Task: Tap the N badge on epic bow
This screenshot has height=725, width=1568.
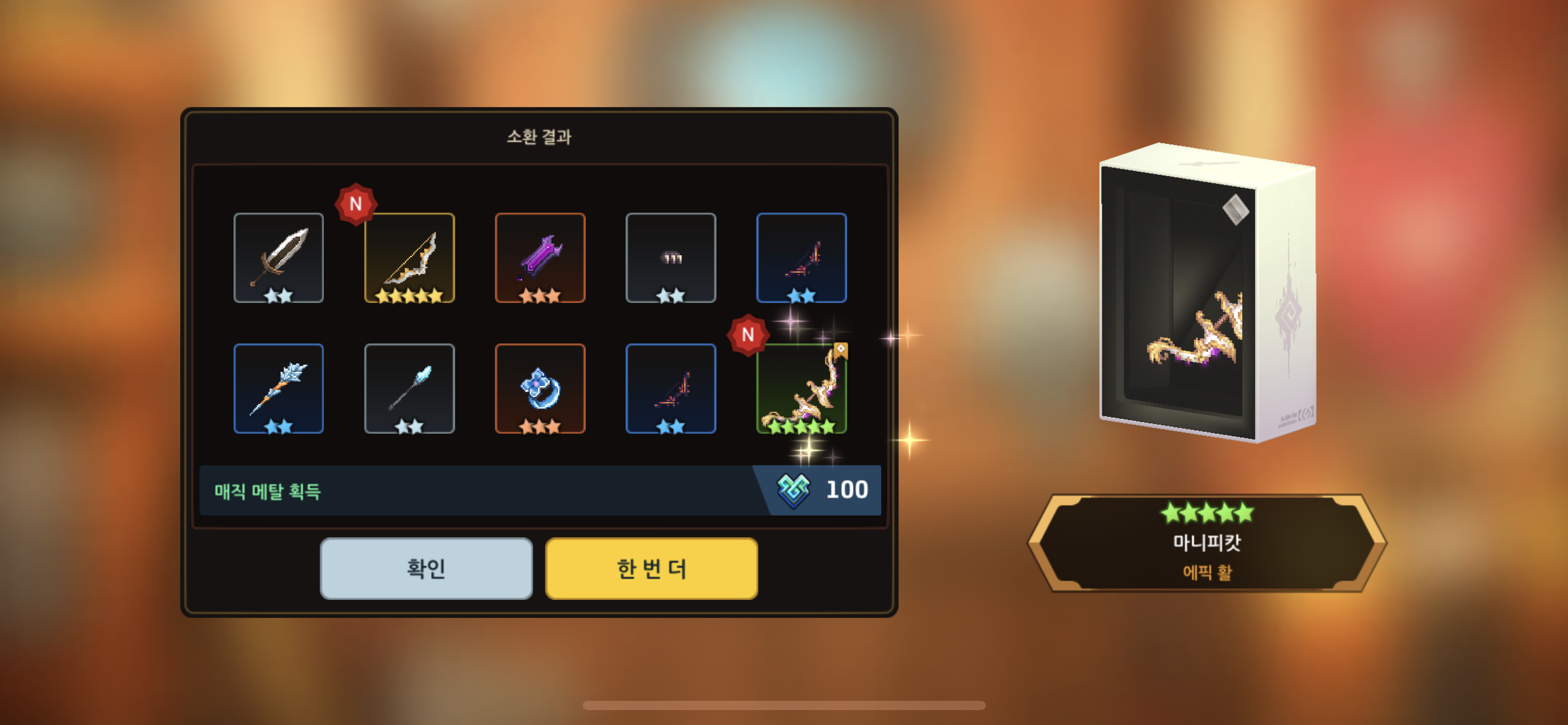Action: (x=747, y=335)
